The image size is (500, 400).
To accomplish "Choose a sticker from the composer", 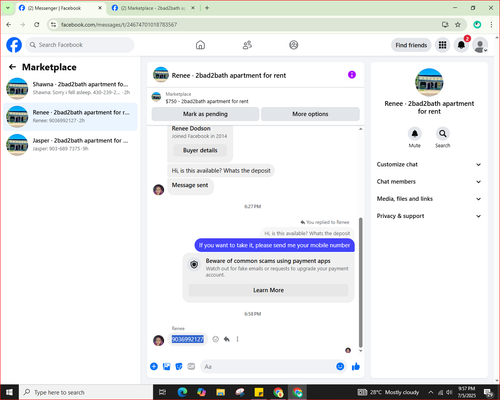I will coord(179,367).
